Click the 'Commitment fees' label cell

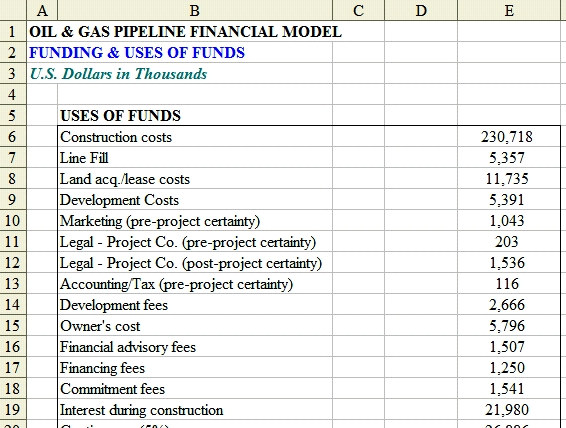point(195,388)
